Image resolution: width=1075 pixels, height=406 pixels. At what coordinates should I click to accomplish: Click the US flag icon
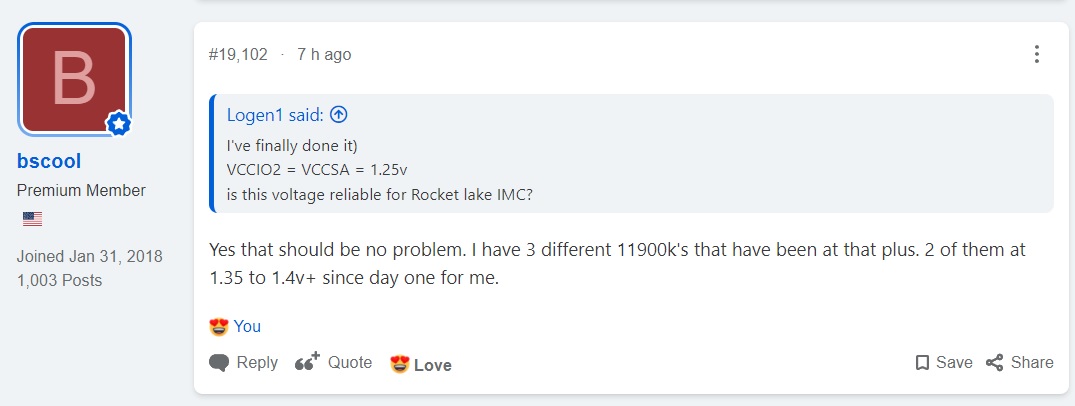click(x=32, y=219)
